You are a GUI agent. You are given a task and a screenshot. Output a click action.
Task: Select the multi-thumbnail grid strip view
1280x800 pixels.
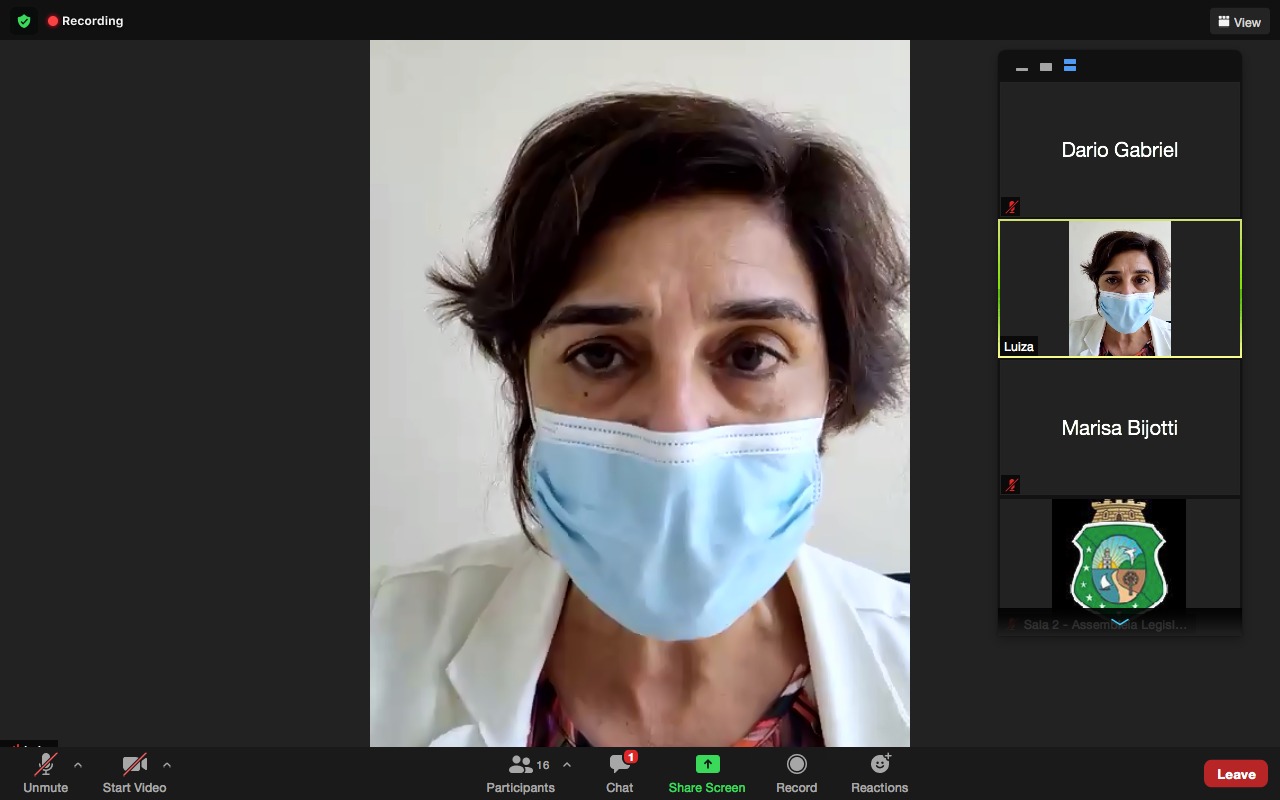tap(1070, 66)
